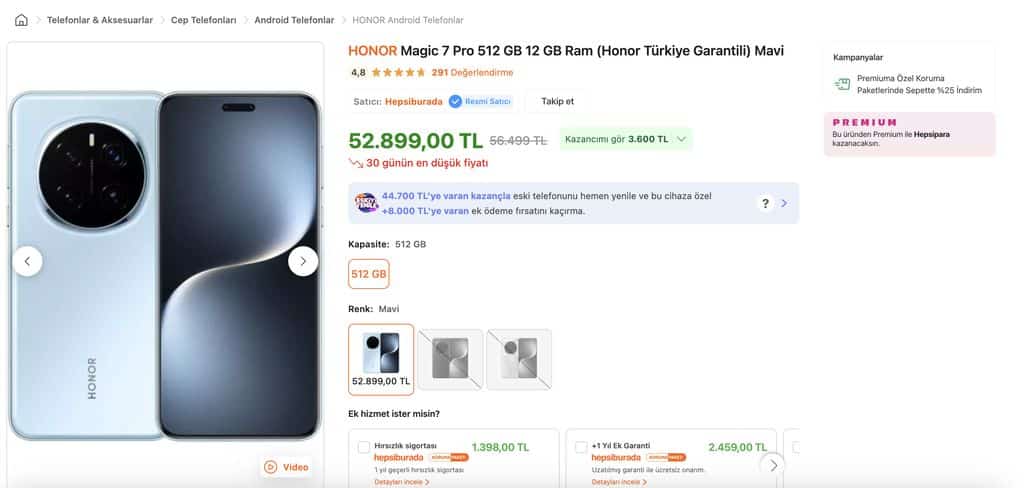Image resolution: width=1024 pixels, height=488 pixels.
Task: Open the 291 Değerlendirme reviews link
Action: click(472, 72)
